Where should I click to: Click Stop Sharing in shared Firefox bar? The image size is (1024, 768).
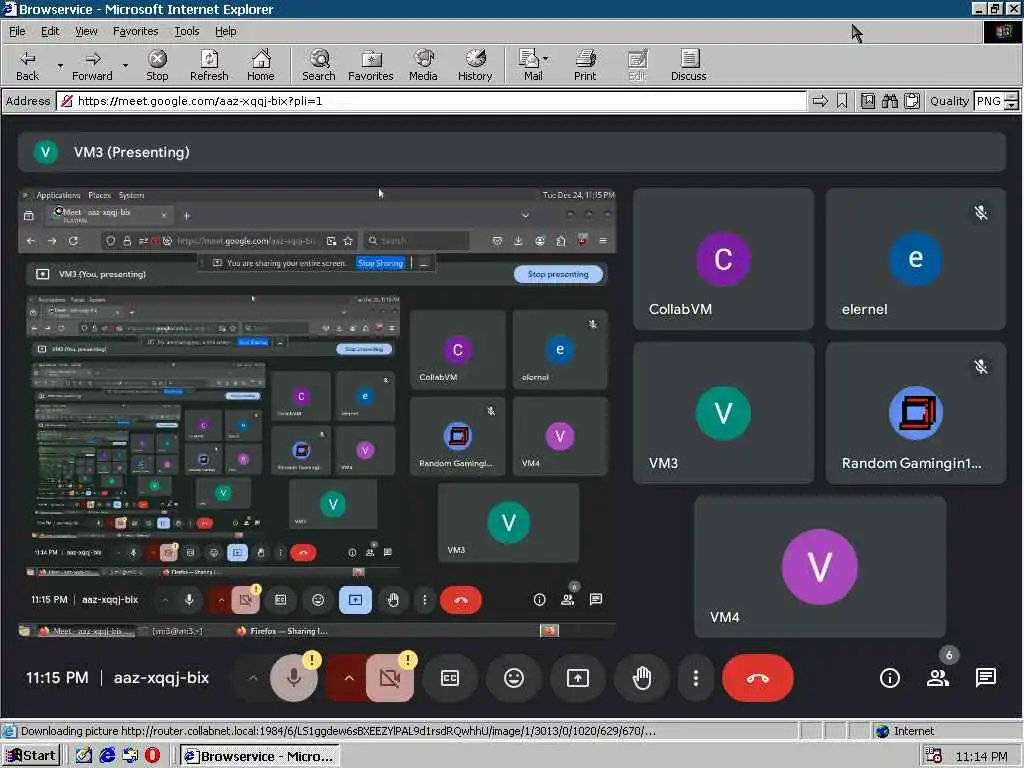(x=381, y=263)
